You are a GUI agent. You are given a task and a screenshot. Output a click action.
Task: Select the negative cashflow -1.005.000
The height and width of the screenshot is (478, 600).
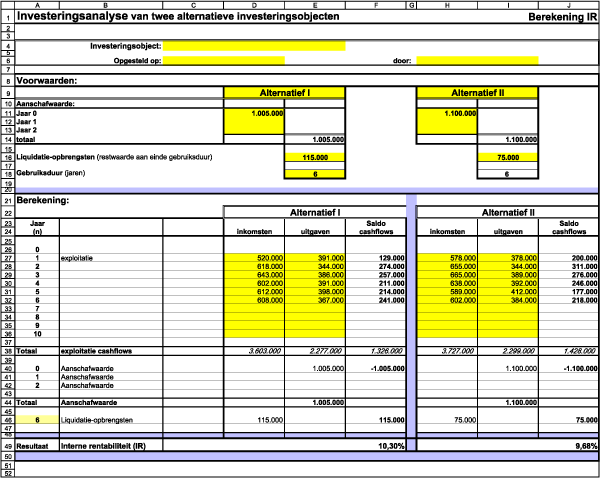[x=376, y=368]
